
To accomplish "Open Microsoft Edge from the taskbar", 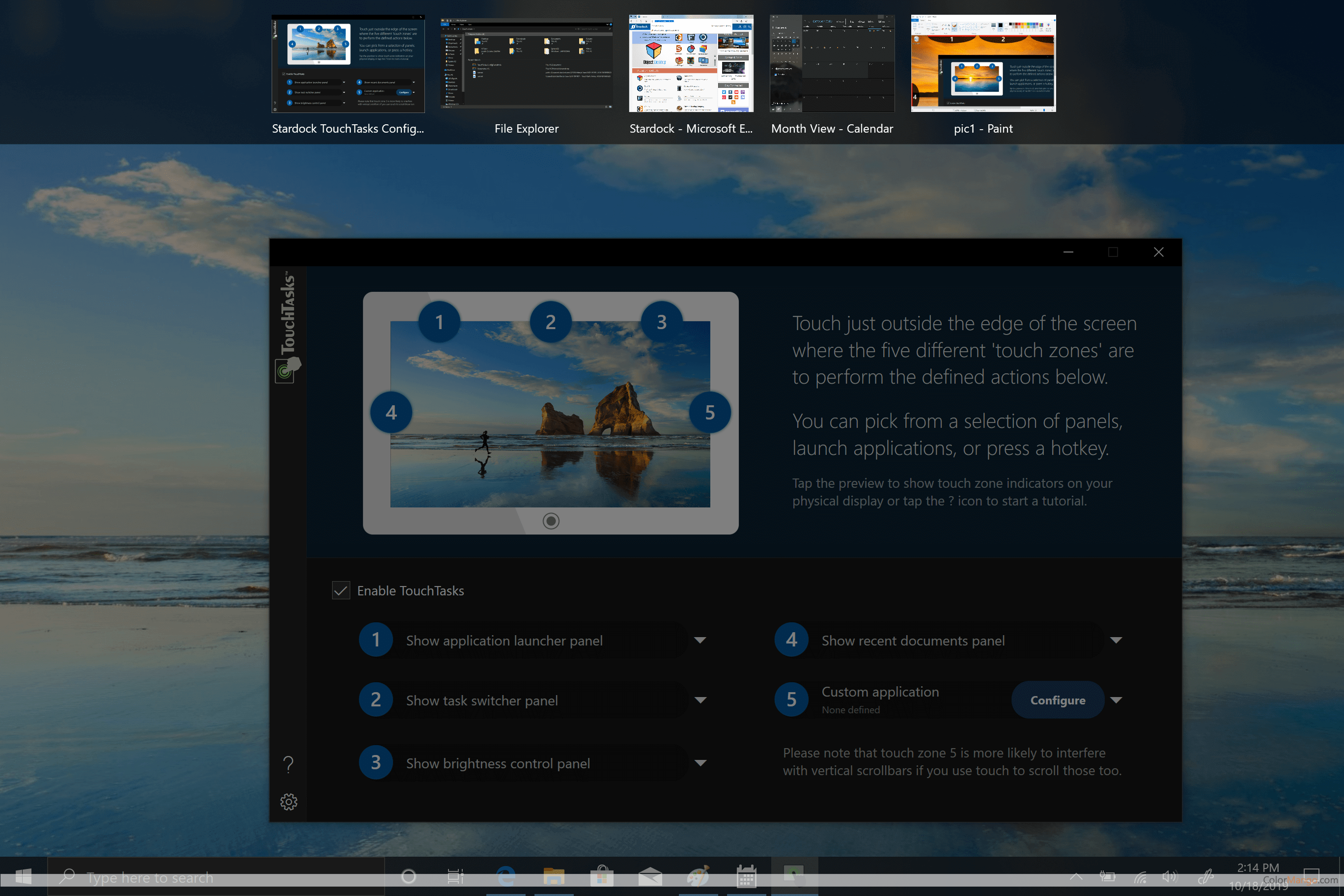I will [505, 876].
